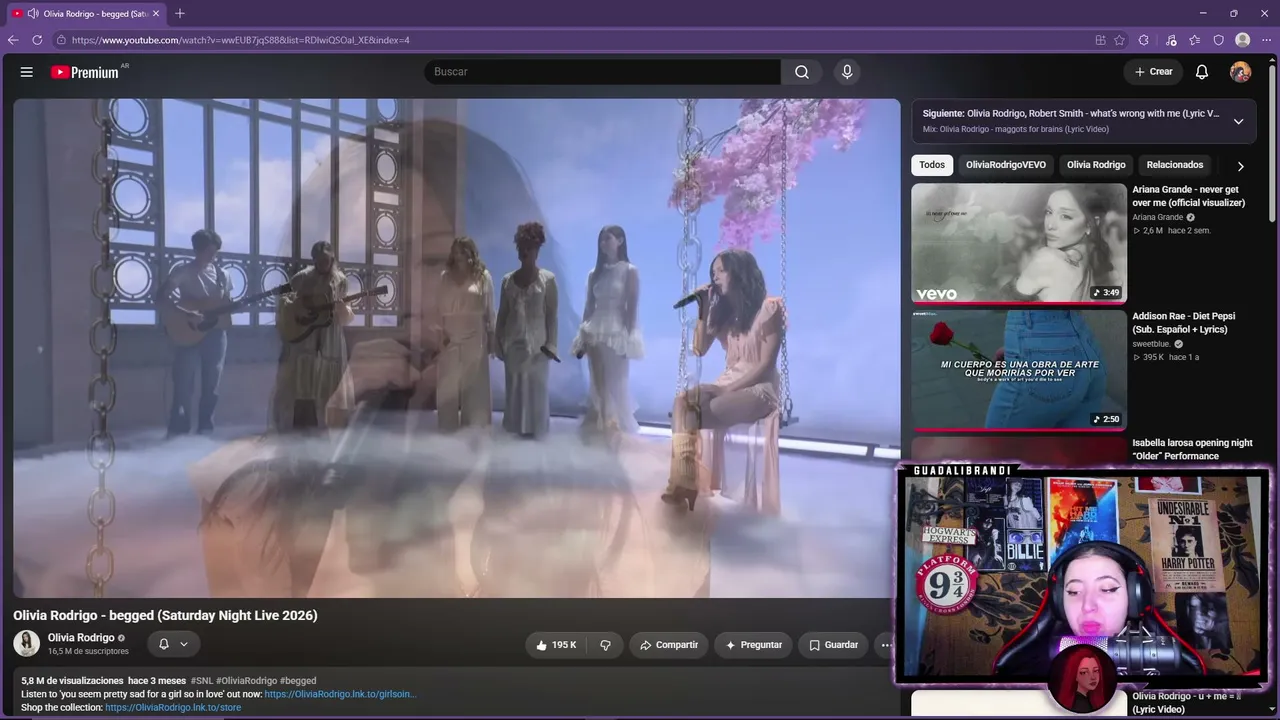The width and height of the screenshot is (1280, 720).
Task: Click the Crear button
Action: tap(1153, 72)
